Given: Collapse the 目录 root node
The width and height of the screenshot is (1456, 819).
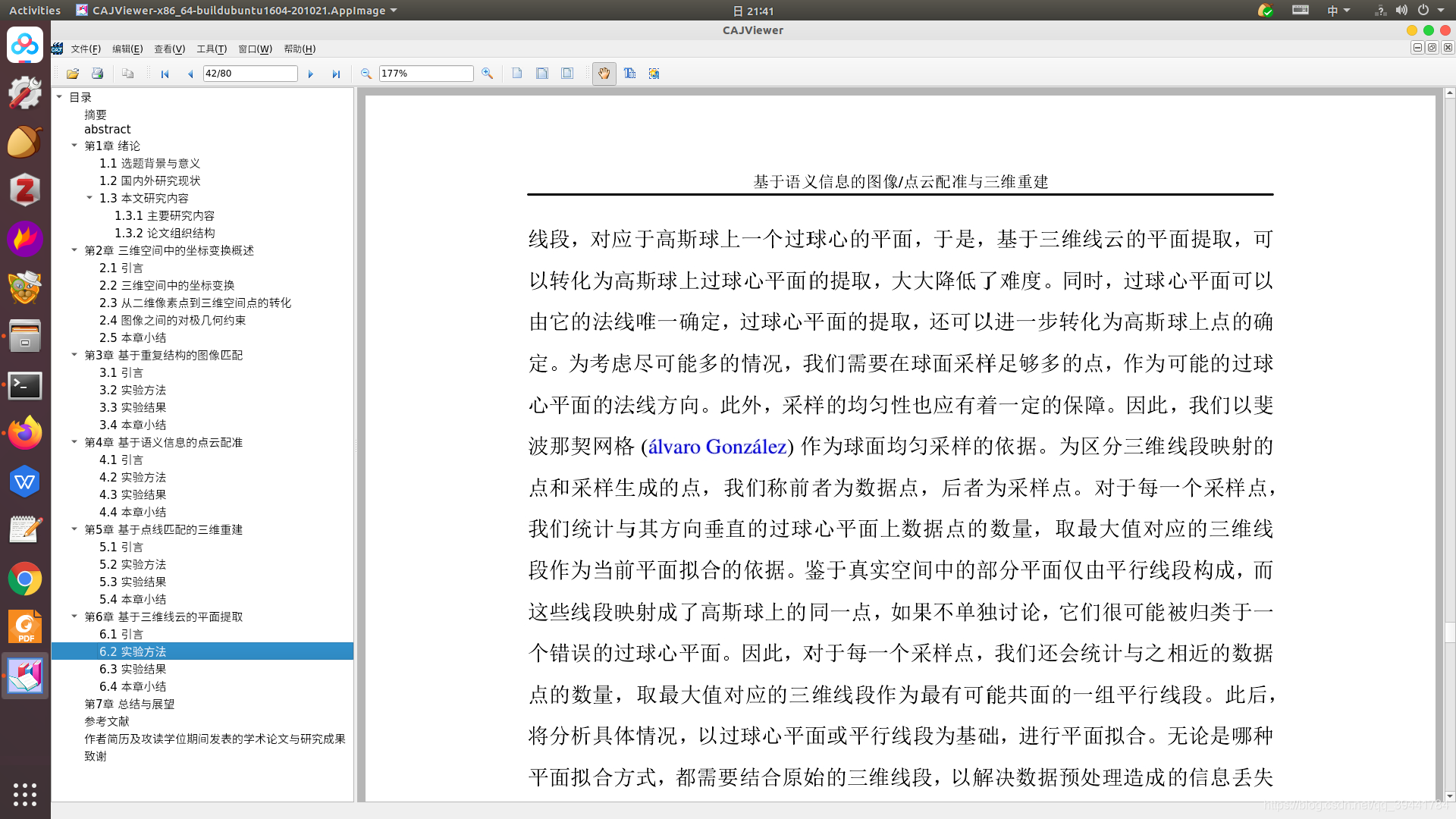Looking at the screenshot, I should (x=59, y=97).
